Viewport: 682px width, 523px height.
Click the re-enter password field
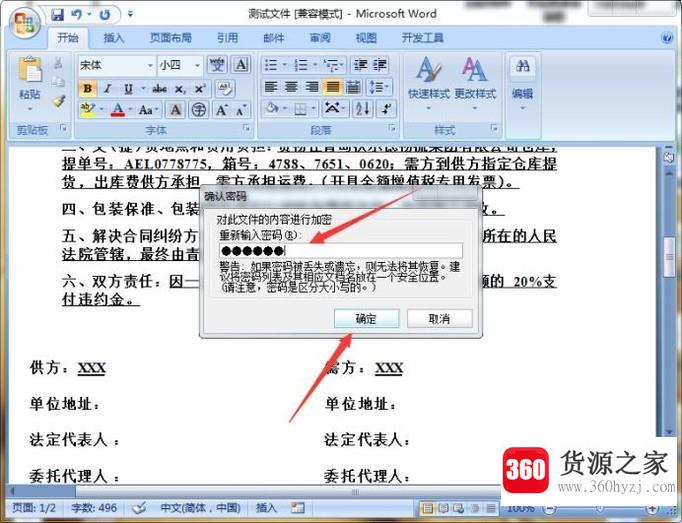tap(341, 251)
